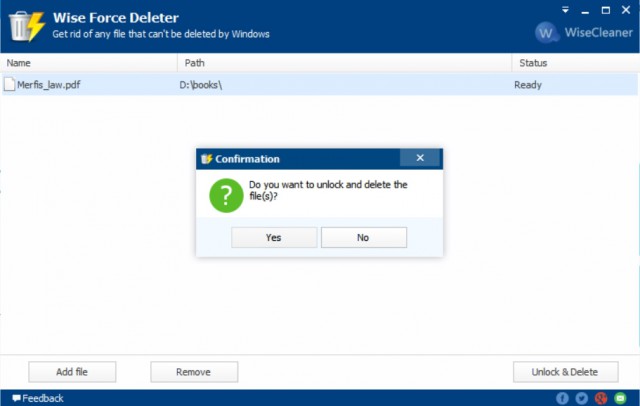Sort by the Name column header
Screen dimensions: 640x406
[x=89, y=63]
